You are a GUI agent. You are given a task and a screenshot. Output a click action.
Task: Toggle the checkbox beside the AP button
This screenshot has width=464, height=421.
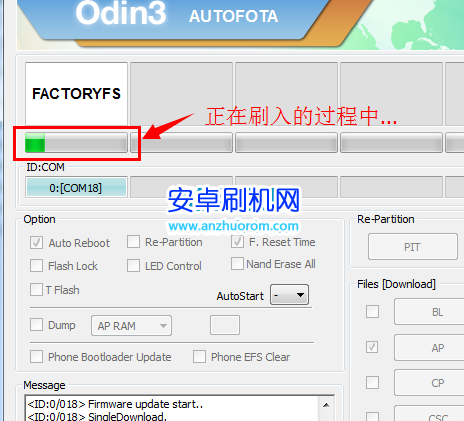(x=372, y=347)
